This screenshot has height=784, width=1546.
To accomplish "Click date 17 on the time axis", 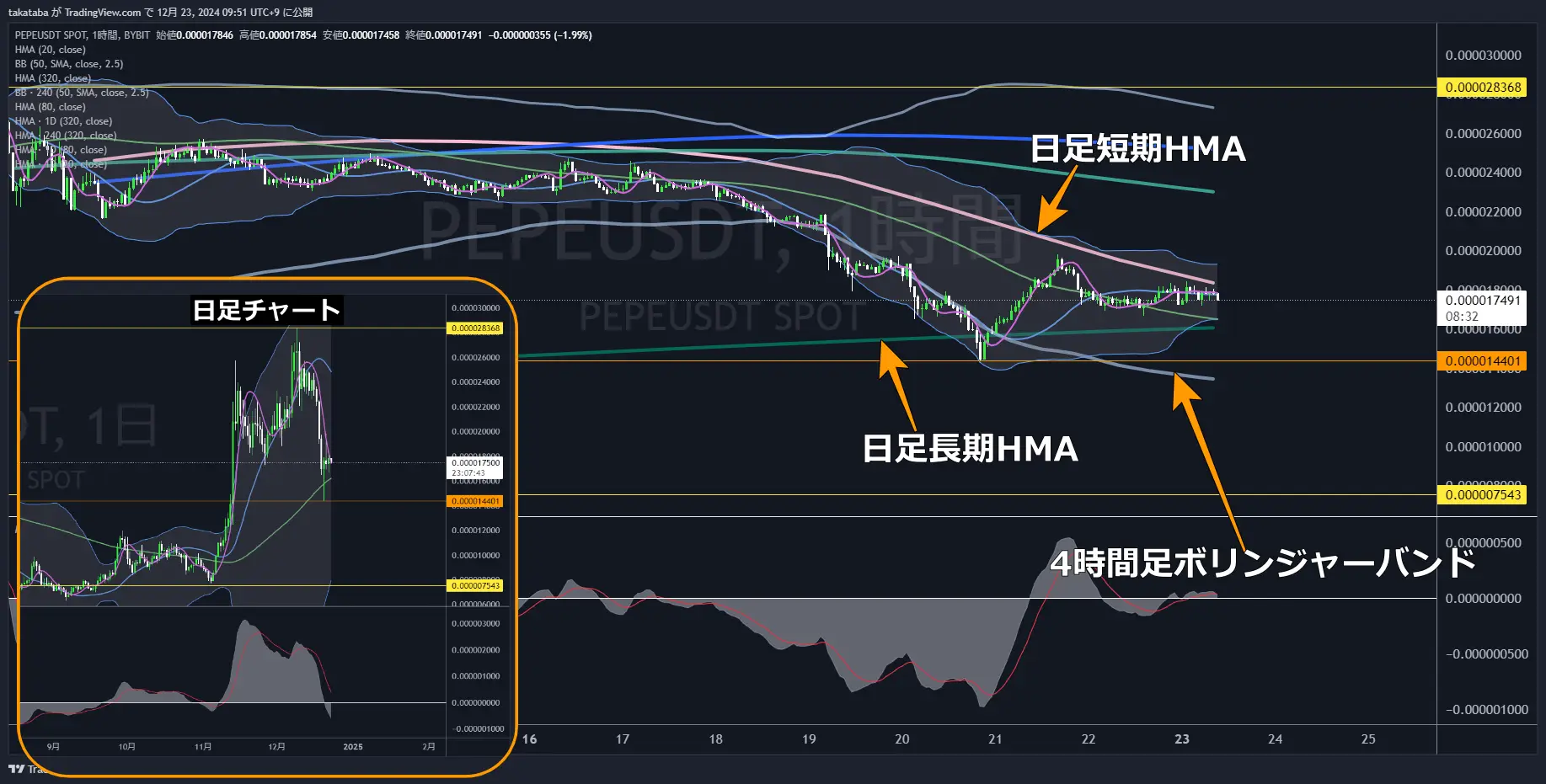I will point(623,739).
